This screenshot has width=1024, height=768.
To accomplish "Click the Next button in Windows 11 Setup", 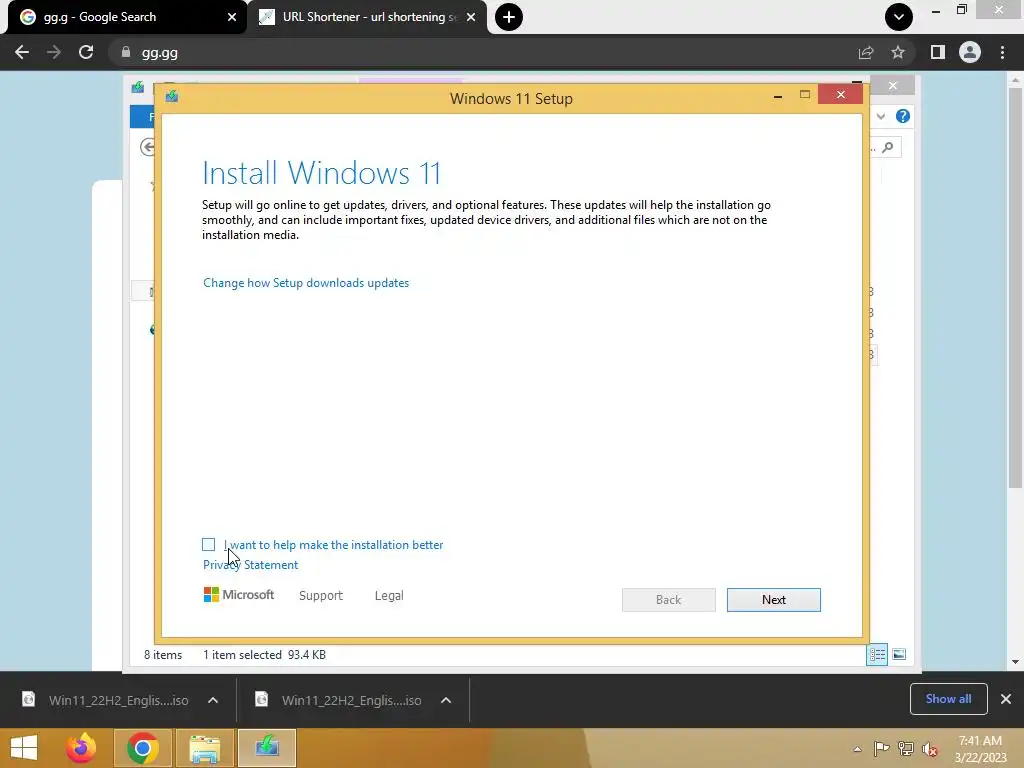I will [773, 600].
